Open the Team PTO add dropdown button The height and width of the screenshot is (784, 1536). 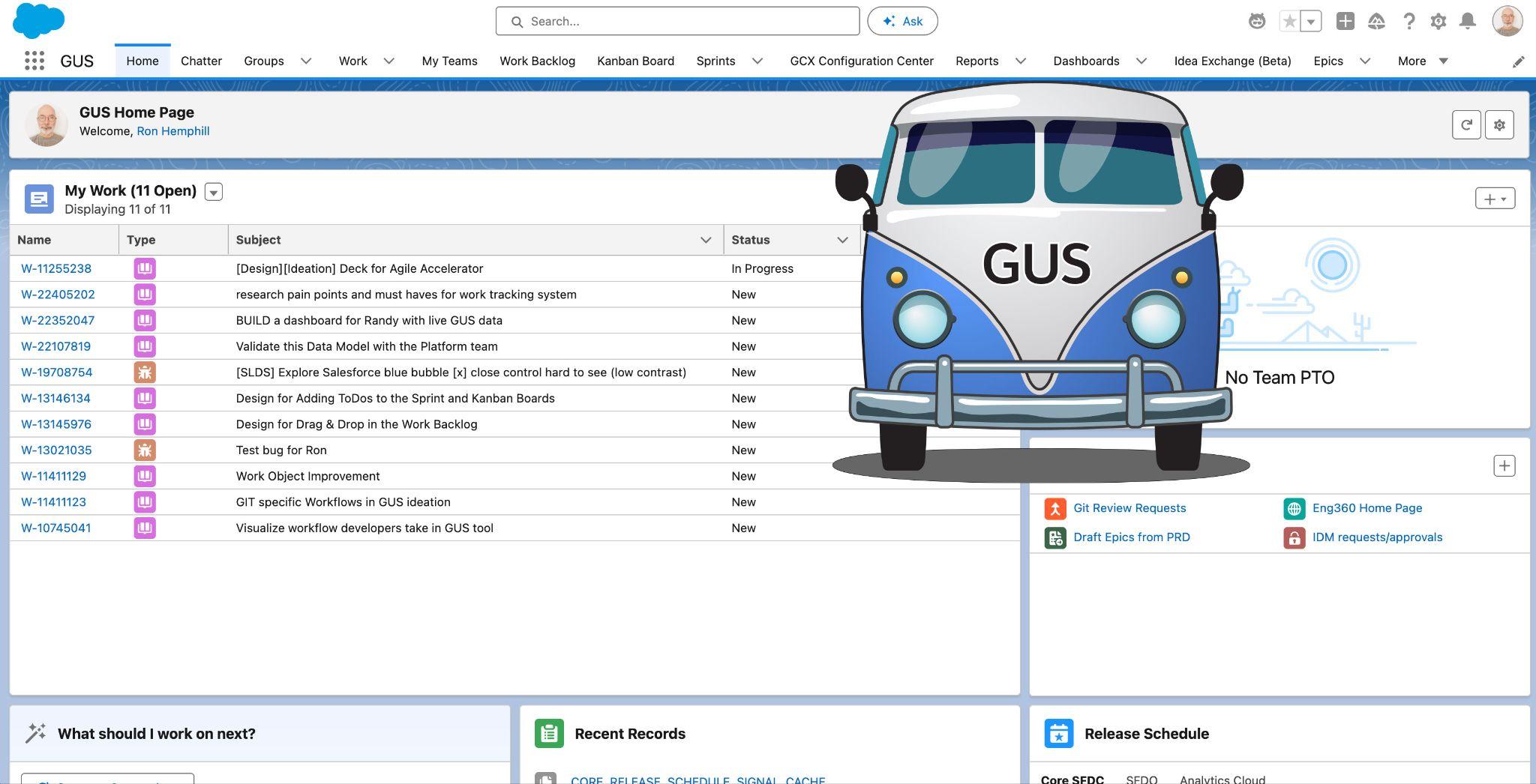[1495, 199]
